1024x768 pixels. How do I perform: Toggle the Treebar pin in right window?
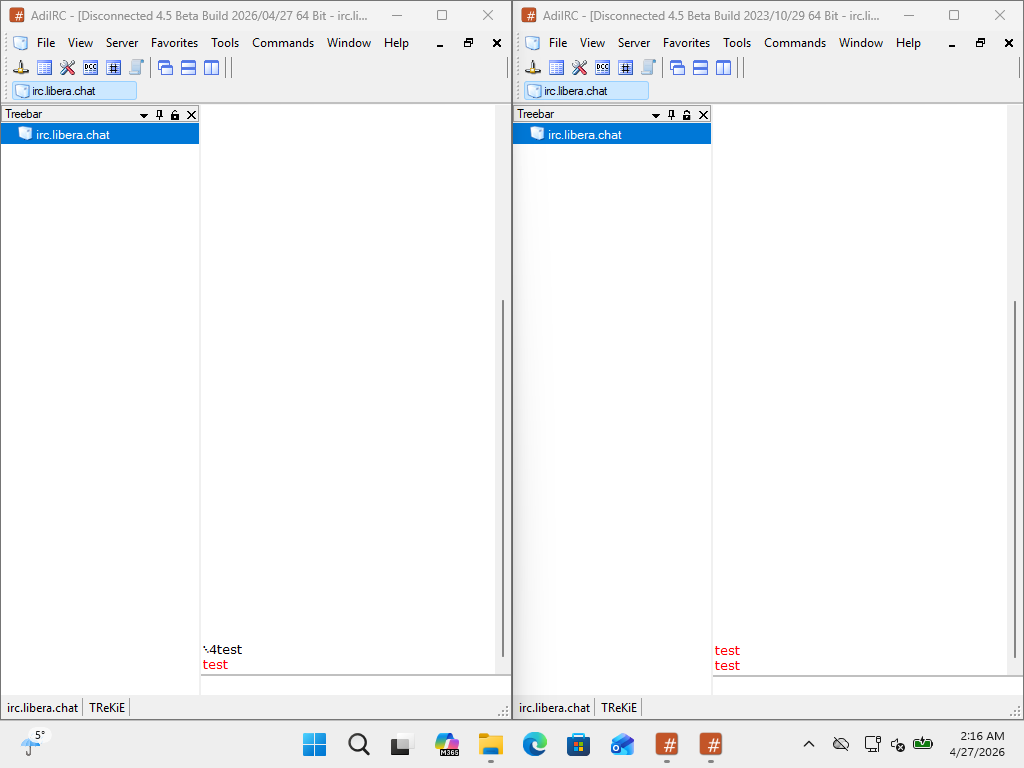(670, 114)
